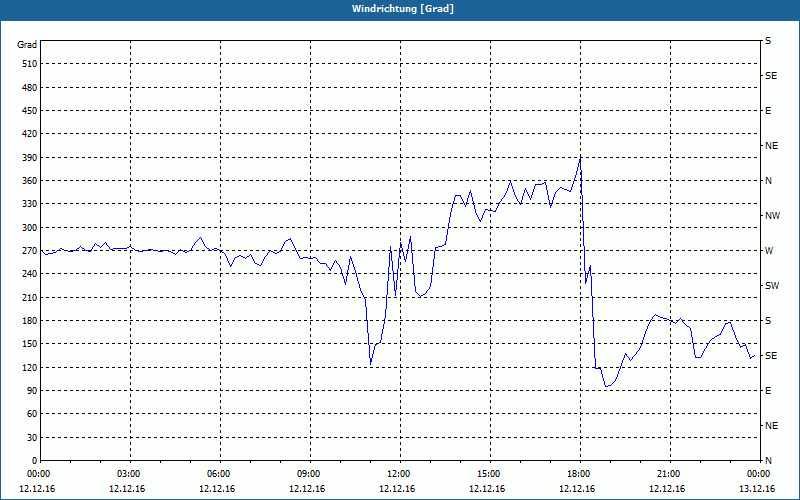
Task: Click the 12:00 time label
Action: 400,474
